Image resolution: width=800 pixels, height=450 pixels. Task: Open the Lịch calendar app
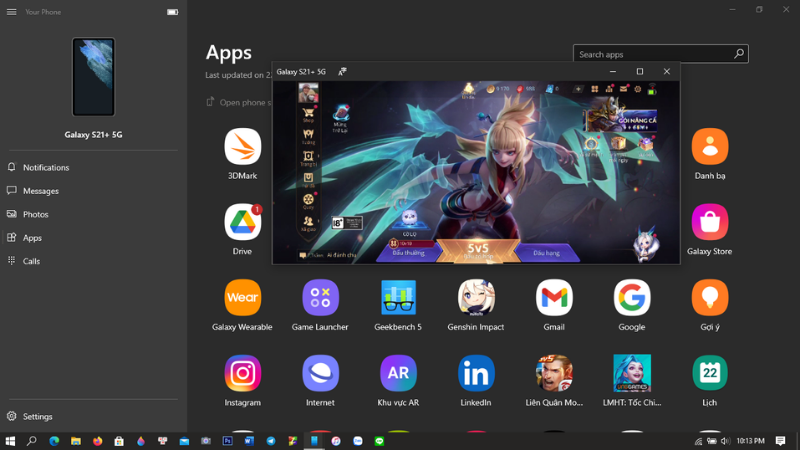pyautogui.click(x=710, y=373)
